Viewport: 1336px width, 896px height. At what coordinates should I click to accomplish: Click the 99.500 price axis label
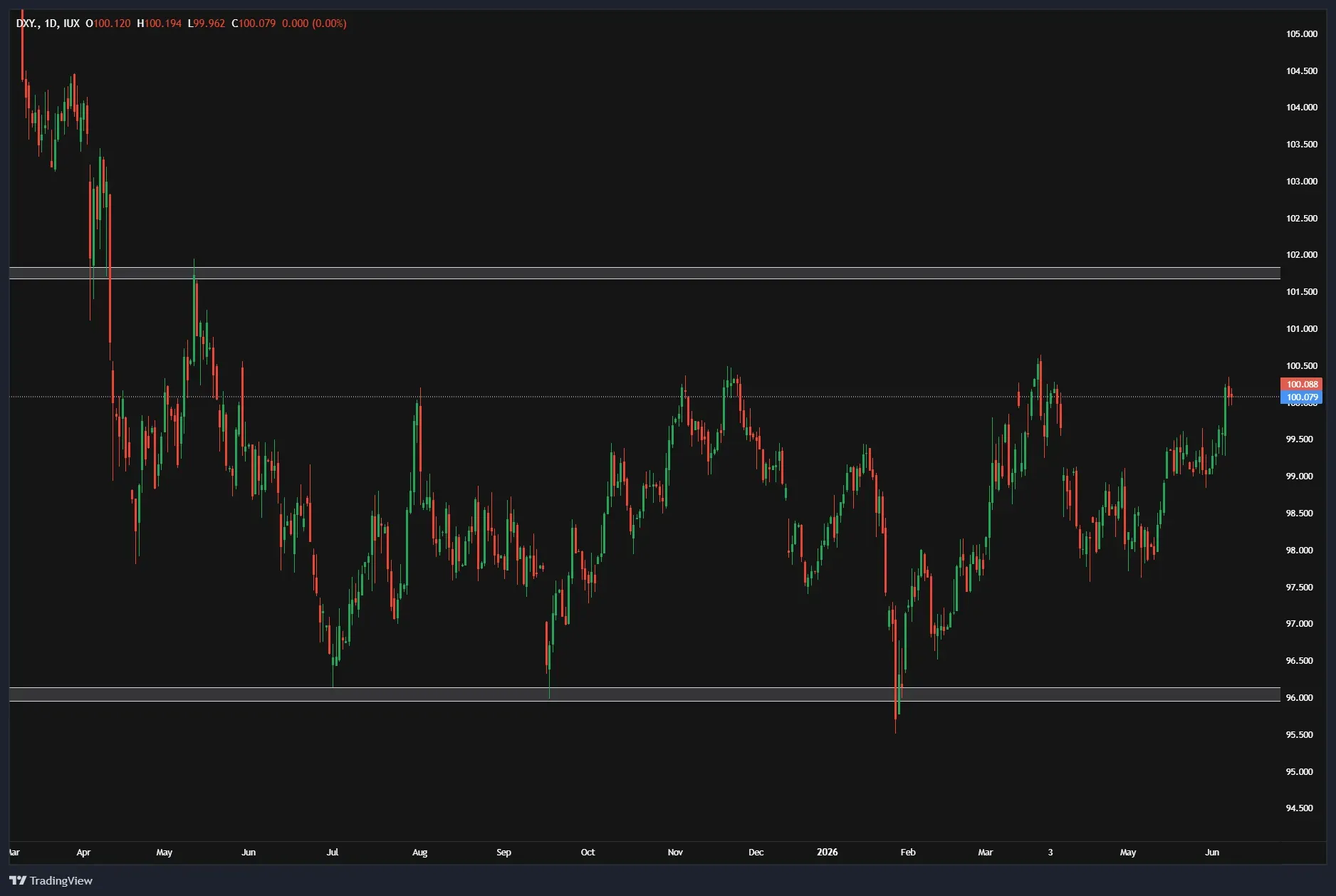click(x=1300, y=439)
